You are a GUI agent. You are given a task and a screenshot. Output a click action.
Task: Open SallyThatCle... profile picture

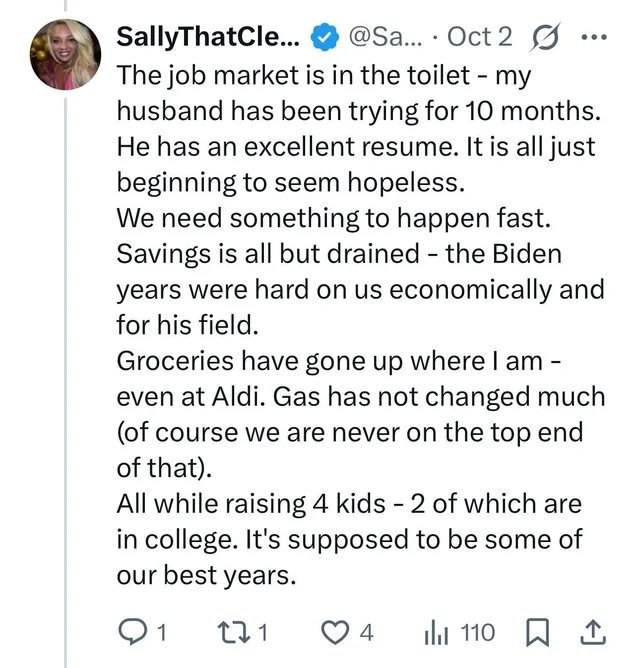pyautogui.click(x=66, y=55)
